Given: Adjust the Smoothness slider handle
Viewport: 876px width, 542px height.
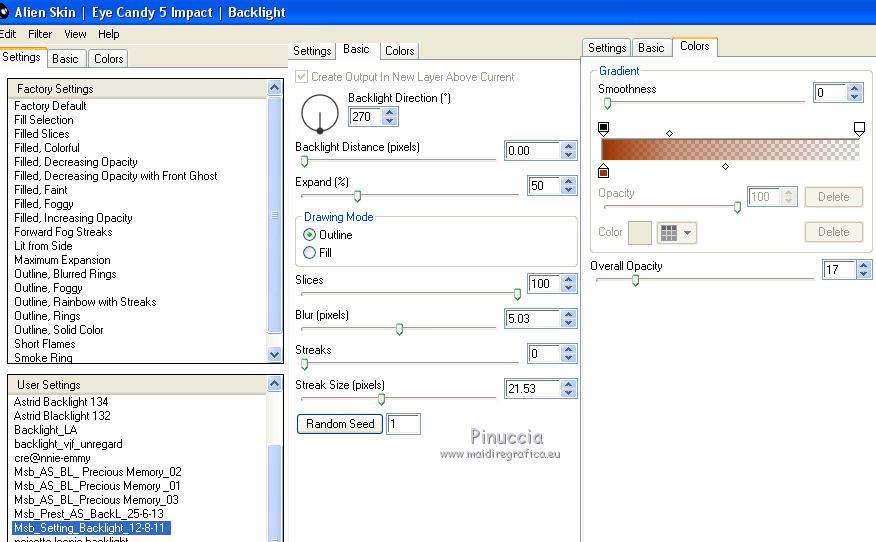Looking at the screenshot, I should 607,103.
